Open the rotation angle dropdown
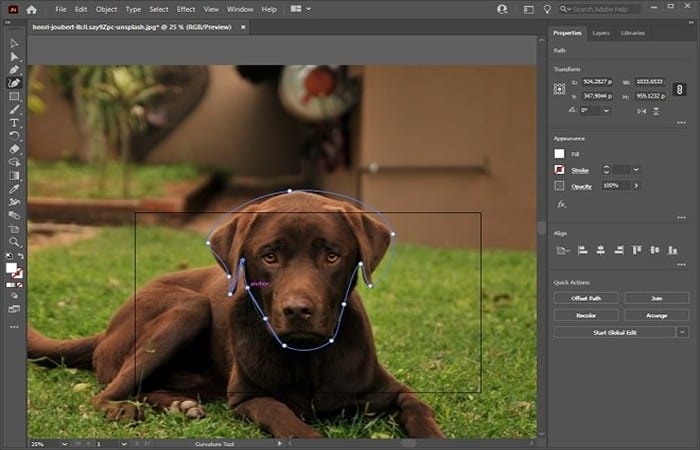This screenshot has height=450, width=700. click(x=606, y=110)
